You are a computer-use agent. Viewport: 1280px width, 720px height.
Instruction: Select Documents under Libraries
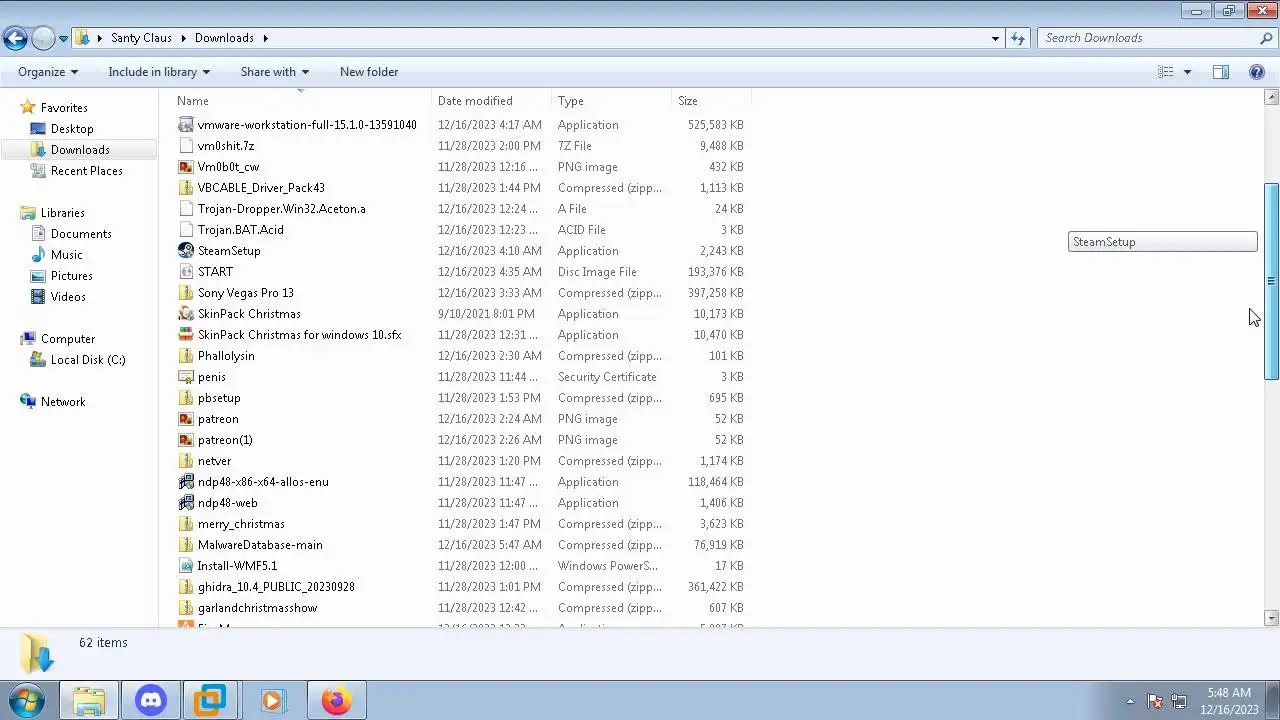click(x=81, y=234)
